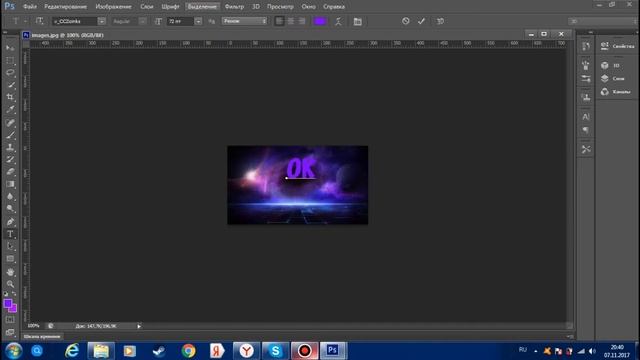Open the Выделение menu

coord(202,7)
